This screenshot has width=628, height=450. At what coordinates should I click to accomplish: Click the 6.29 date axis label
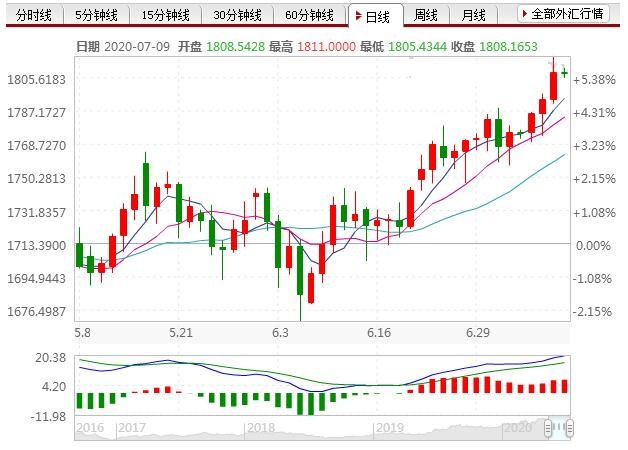[478, 332]
